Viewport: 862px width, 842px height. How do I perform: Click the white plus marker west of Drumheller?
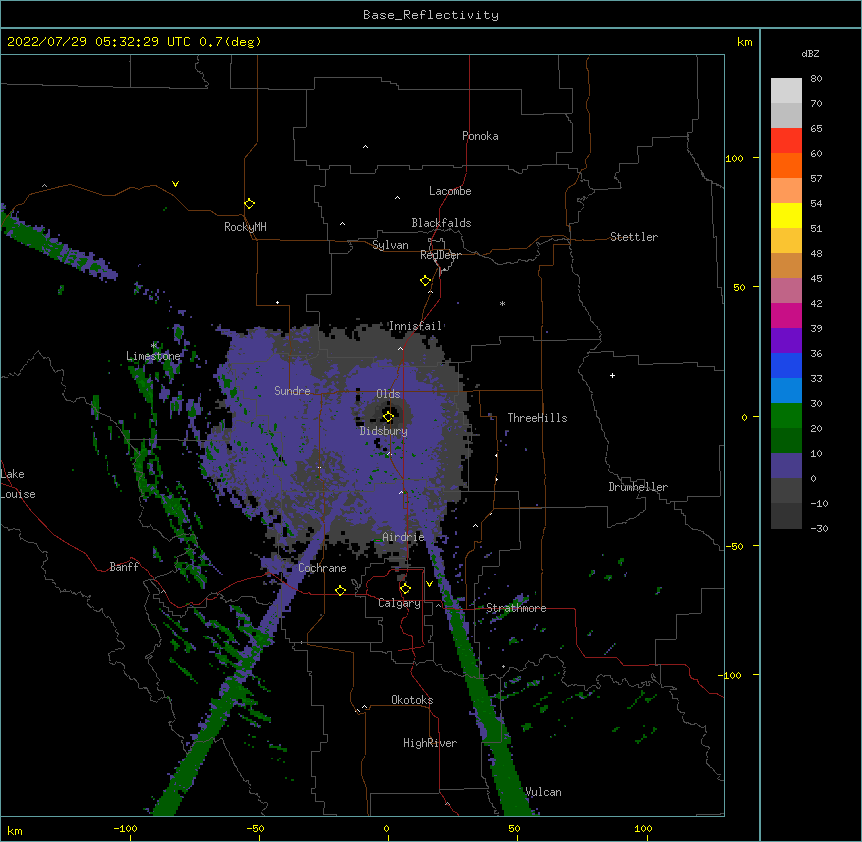pos(612,375)
